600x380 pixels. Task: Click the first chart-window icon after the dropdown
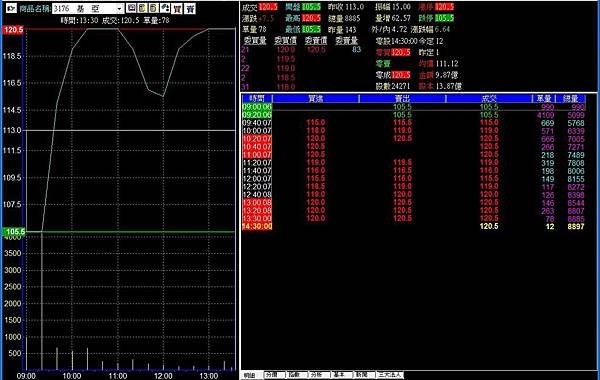pos(131,8)
